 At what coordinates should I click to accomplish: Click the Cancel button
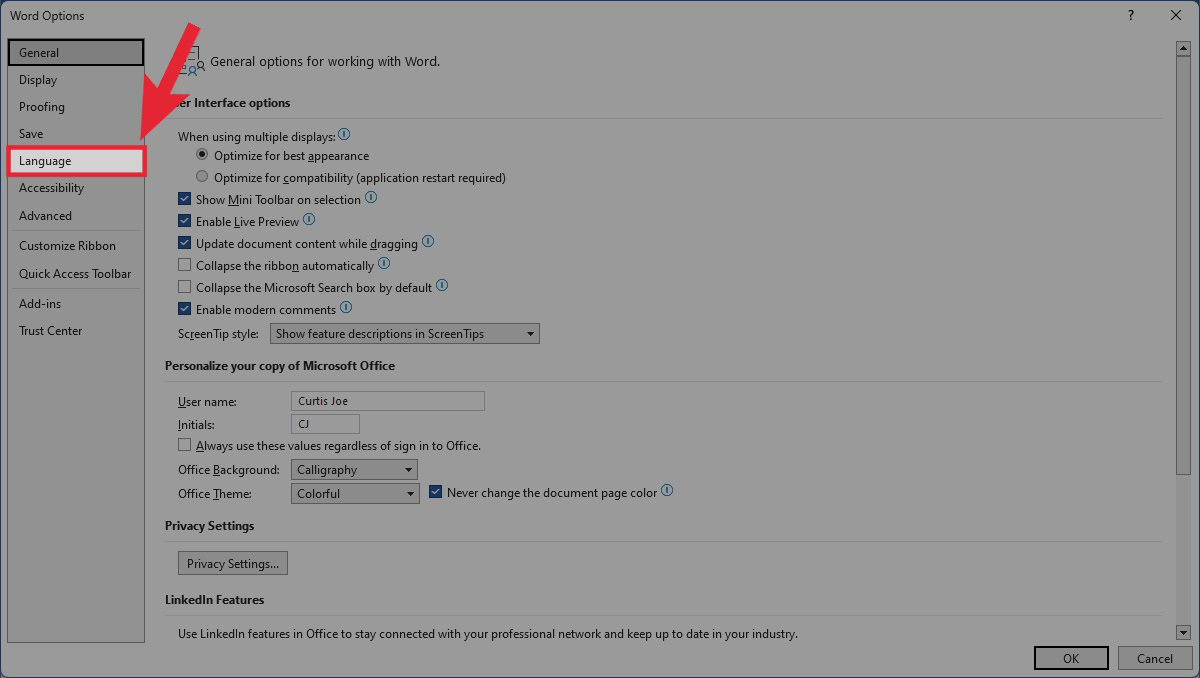pyautogui.click(x=1154, y=658)
